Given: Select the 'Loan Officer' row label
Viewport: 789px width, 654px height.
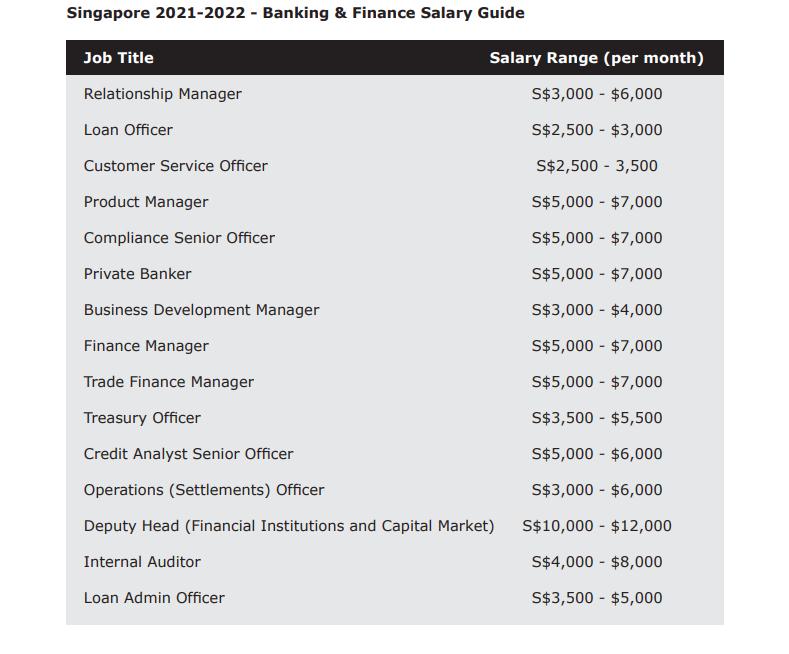Looking at the screenshot, I should [x=128, y=130].
